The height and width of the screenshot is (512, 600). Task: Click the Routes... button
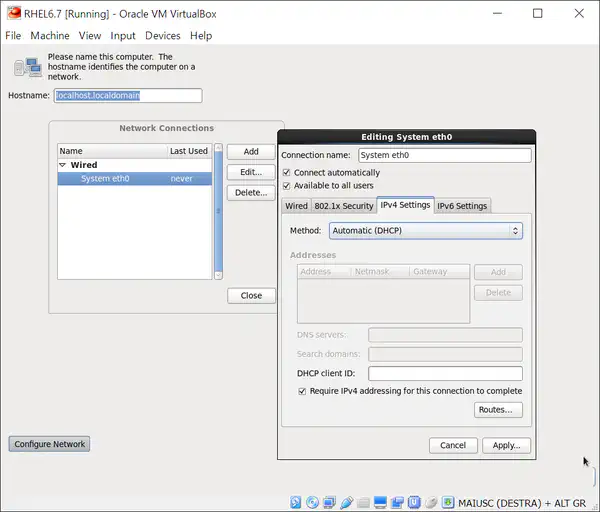click(x=498, y=410)
